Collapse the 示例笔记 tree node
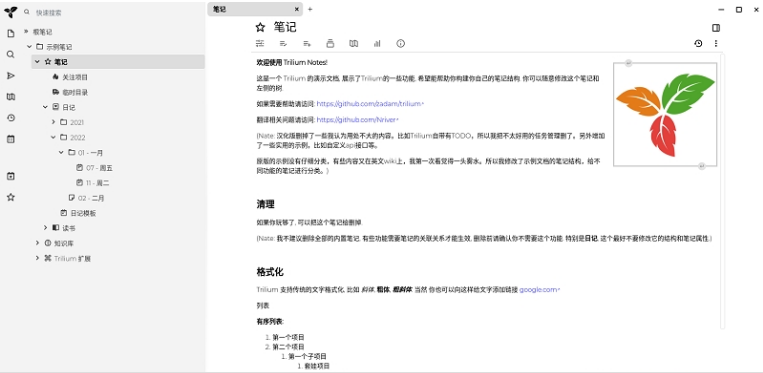Image resolution: width=763 pixels, height=373 pixels. (x=30, y=47)
